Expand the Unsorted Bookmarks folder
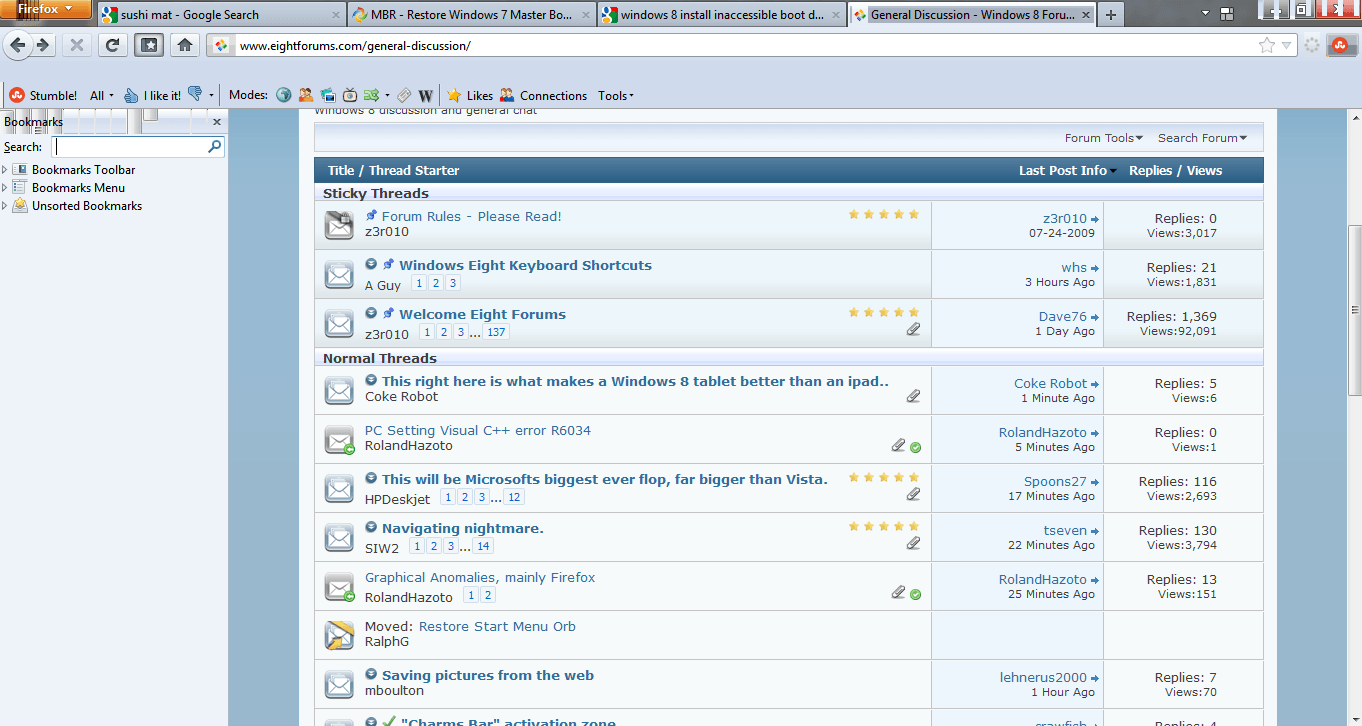This screenshot has width=1362, height=726. pos(5,206)
